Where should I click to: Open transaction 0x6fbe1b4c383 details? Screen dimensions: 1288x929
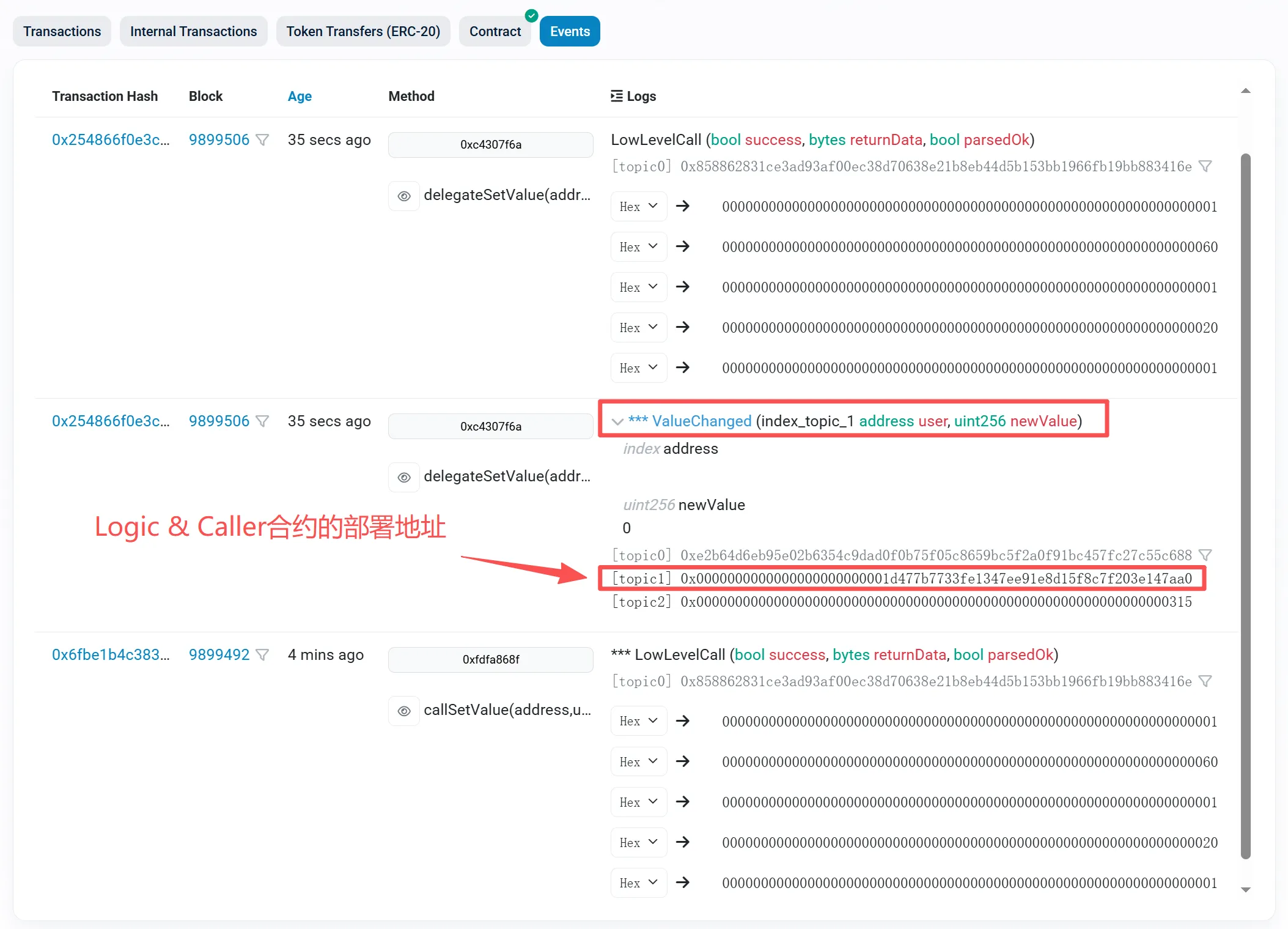pos(111,654)
